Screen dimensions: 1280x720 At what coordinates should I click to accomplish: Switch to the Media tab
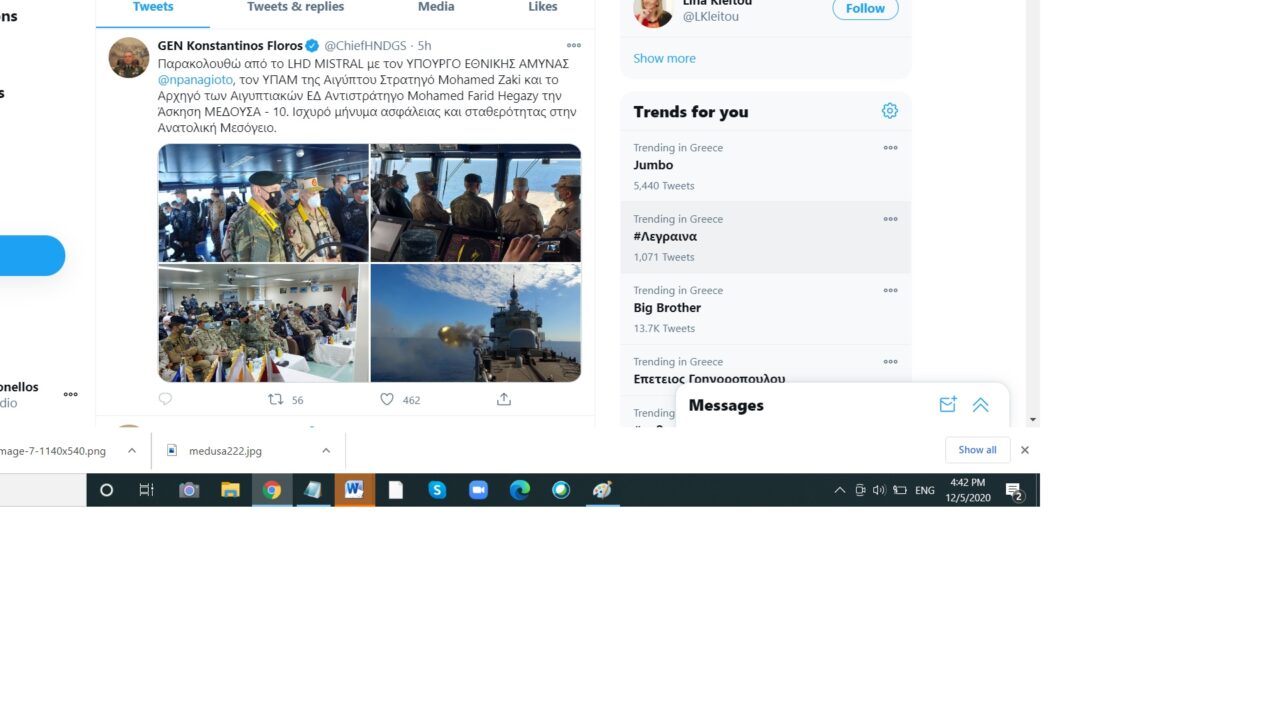coord(435,7)
